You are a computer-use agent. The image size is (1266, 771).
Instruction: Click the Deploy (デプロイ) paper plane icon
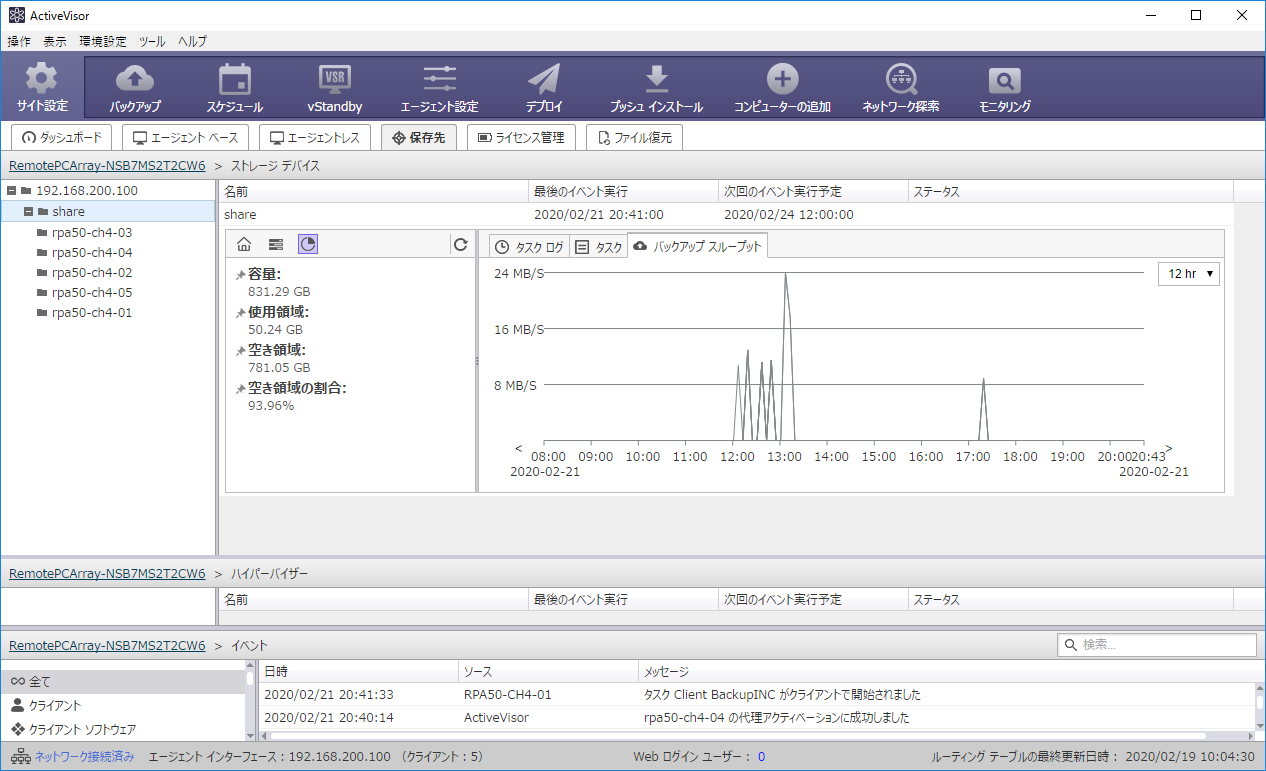[x=544, y=81]
